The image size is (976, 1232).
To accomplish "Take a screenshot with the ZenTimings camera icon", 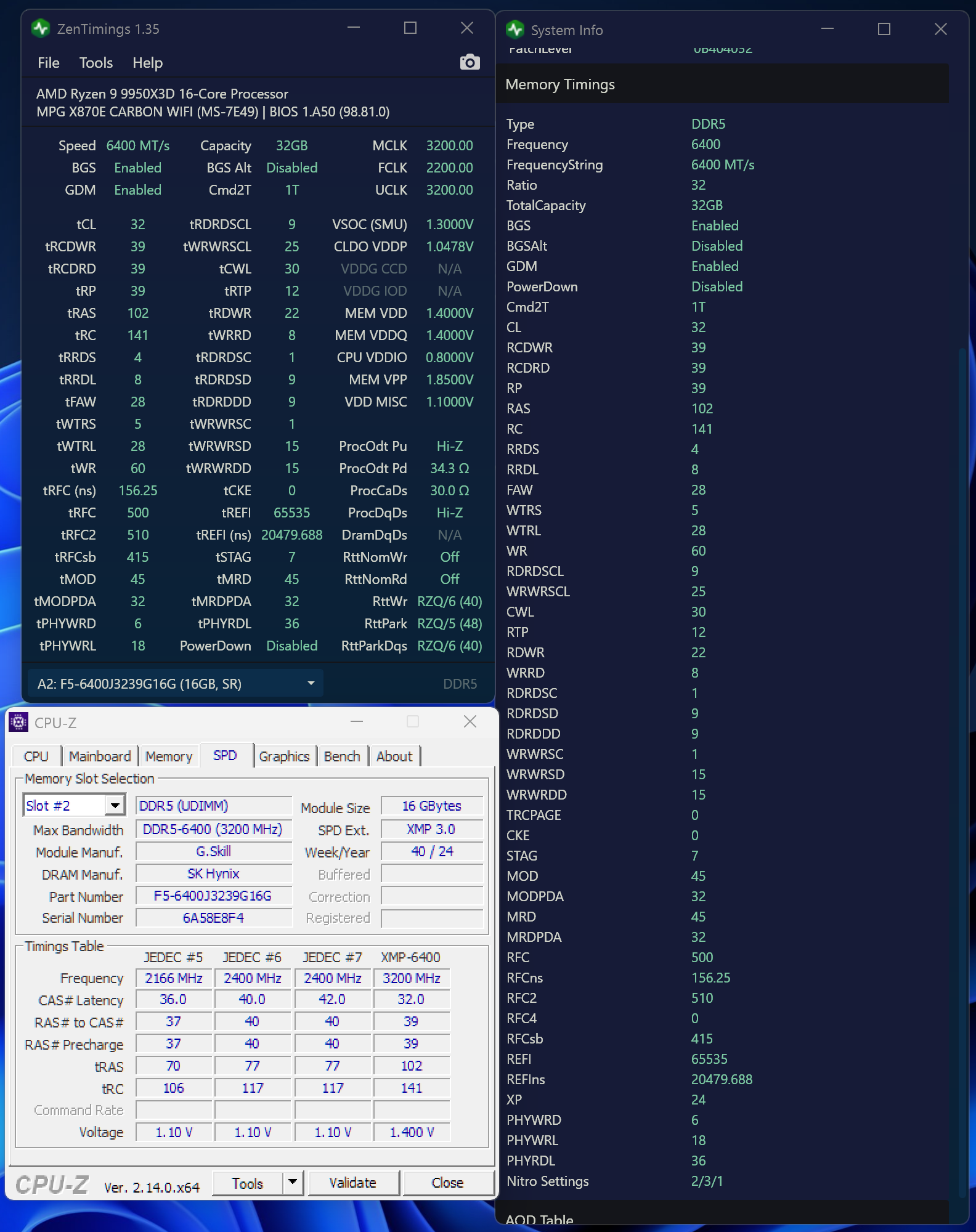I will pos(470,62).
